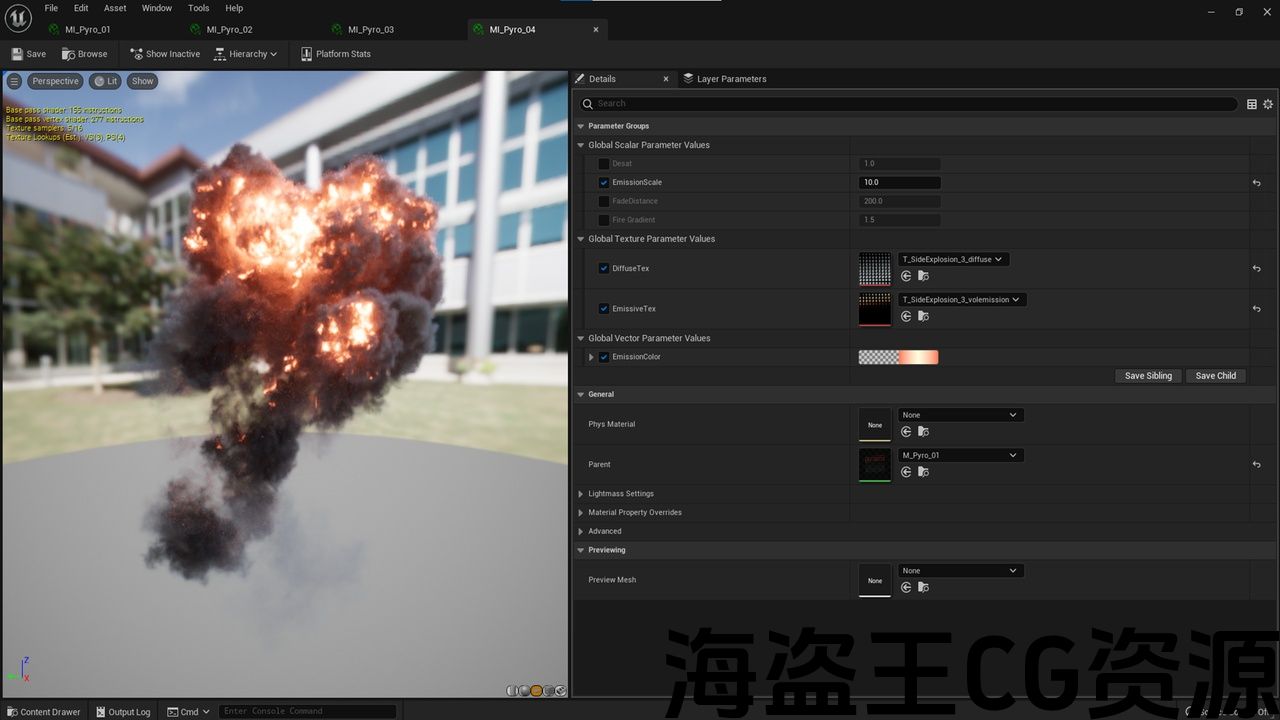1280x720 pixels.
Task: Toggle the Fire Gradient checkbox
Action: coord(603,220)
